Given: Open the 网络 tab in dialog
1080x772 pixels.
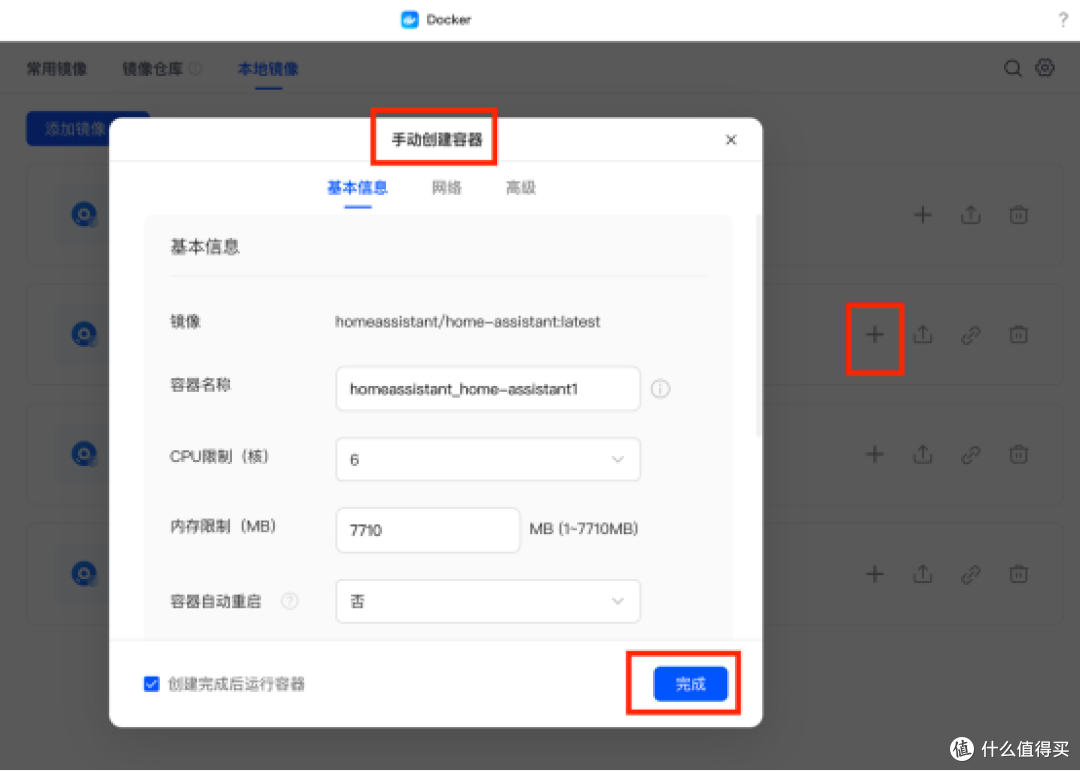Looking at the screenshot, I should (x=446, y=188).
